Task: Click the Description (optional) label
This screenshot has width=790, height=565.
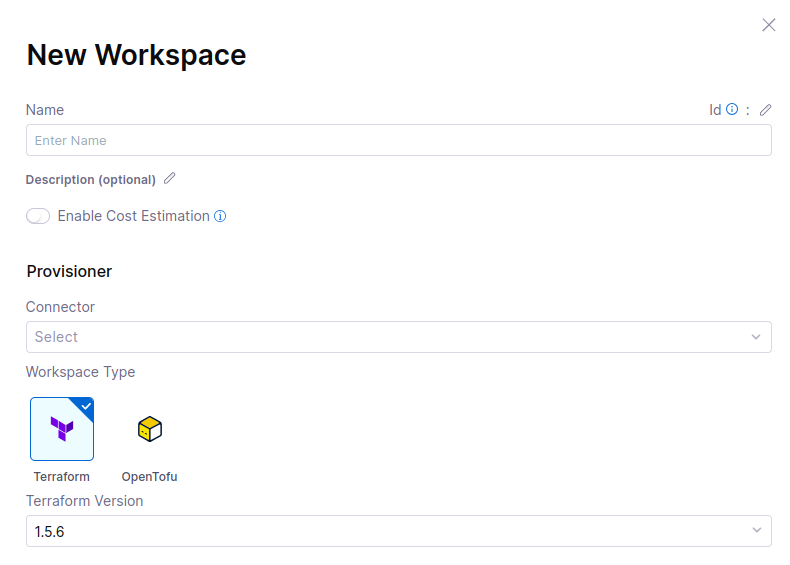Action: 91,180
